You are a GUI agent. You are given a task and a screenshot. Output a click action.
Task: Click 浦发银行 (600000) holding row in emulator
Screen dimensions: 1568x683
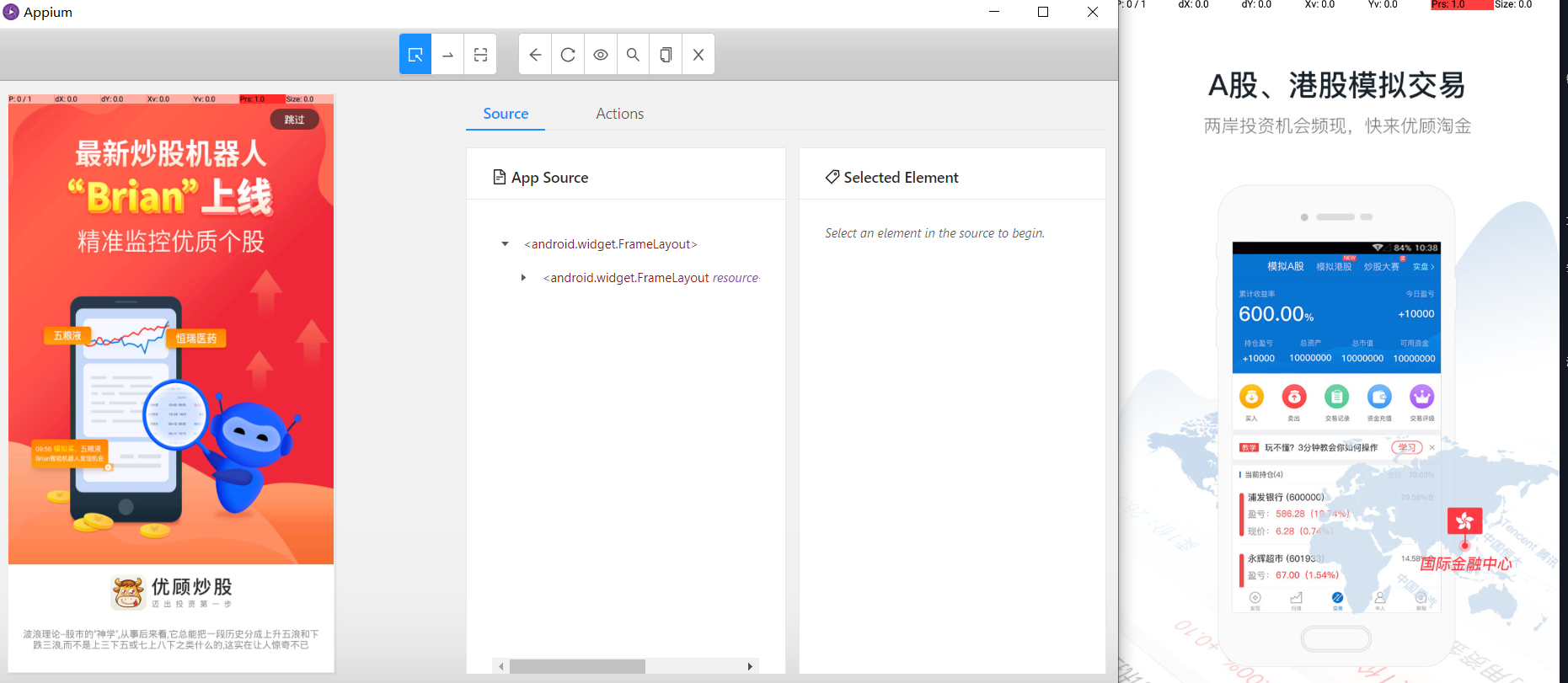click(1337, 514)
